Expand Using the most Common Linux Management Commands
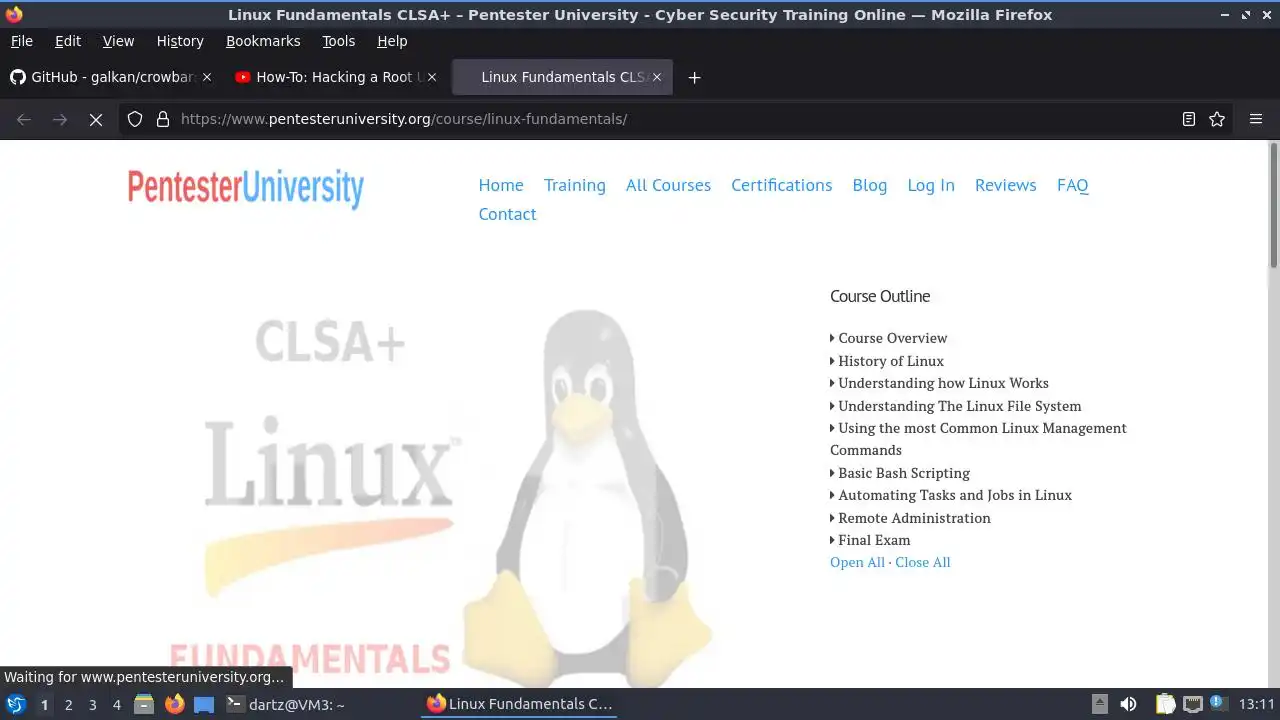The image size is (1280, 720). (978, 439)
